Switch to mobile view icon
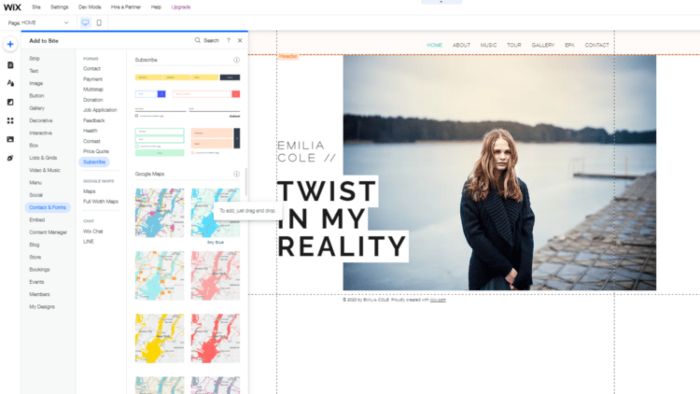This screenshot has height=394, width=700. coord(99,23)
